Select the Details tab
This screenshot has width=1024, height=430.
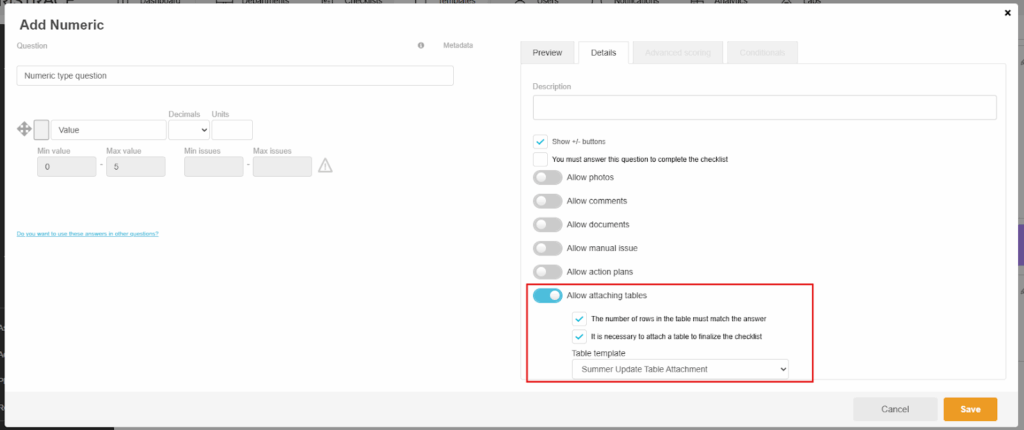604,53
